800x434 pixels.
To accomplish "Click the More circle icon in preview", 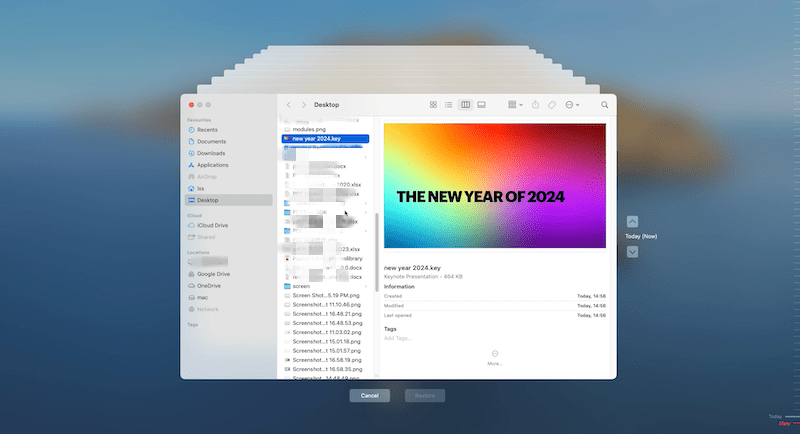I will tap(495, 354).
